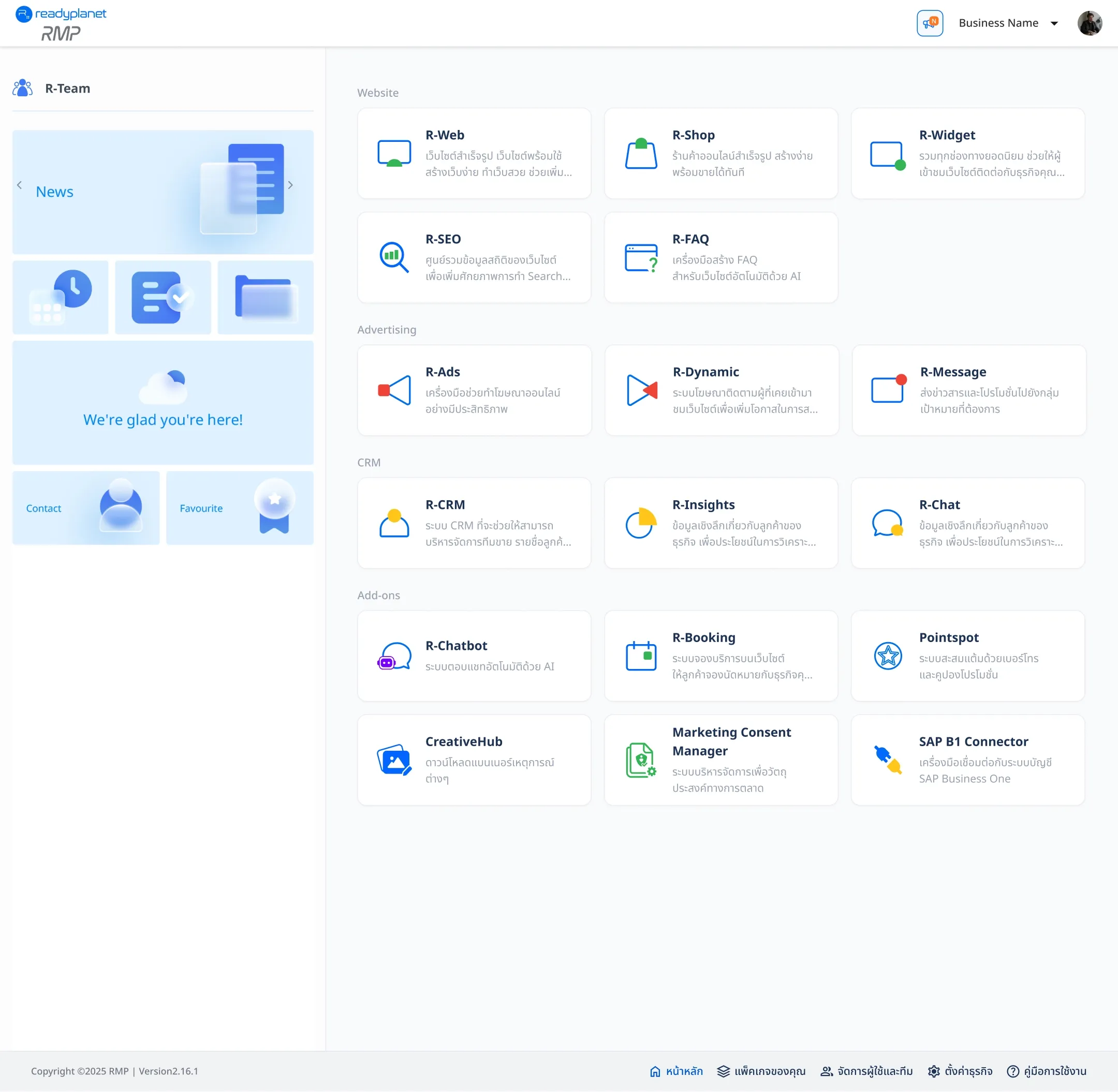
Task: Click the R-Shop card title
Action: pyautogui.click(x=693, y=135)
